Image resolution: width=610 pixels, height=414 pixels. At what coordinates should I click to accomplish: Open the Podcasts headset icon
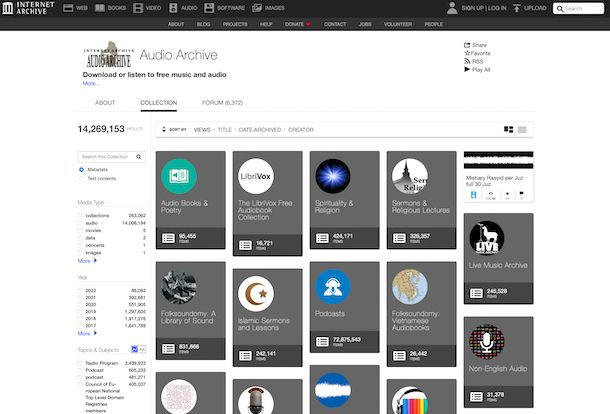tap(333, 287)
